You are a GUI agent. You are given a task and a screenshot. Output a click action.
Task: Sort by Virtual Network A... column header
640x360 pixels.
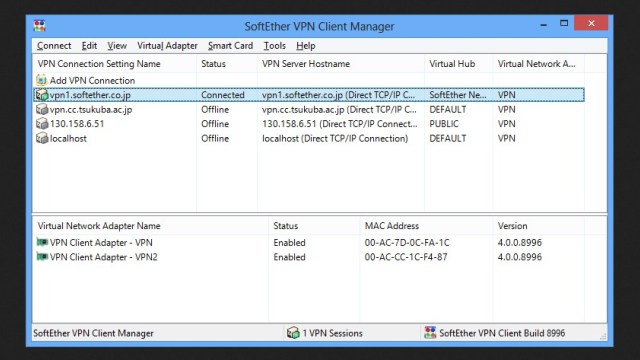538,64
